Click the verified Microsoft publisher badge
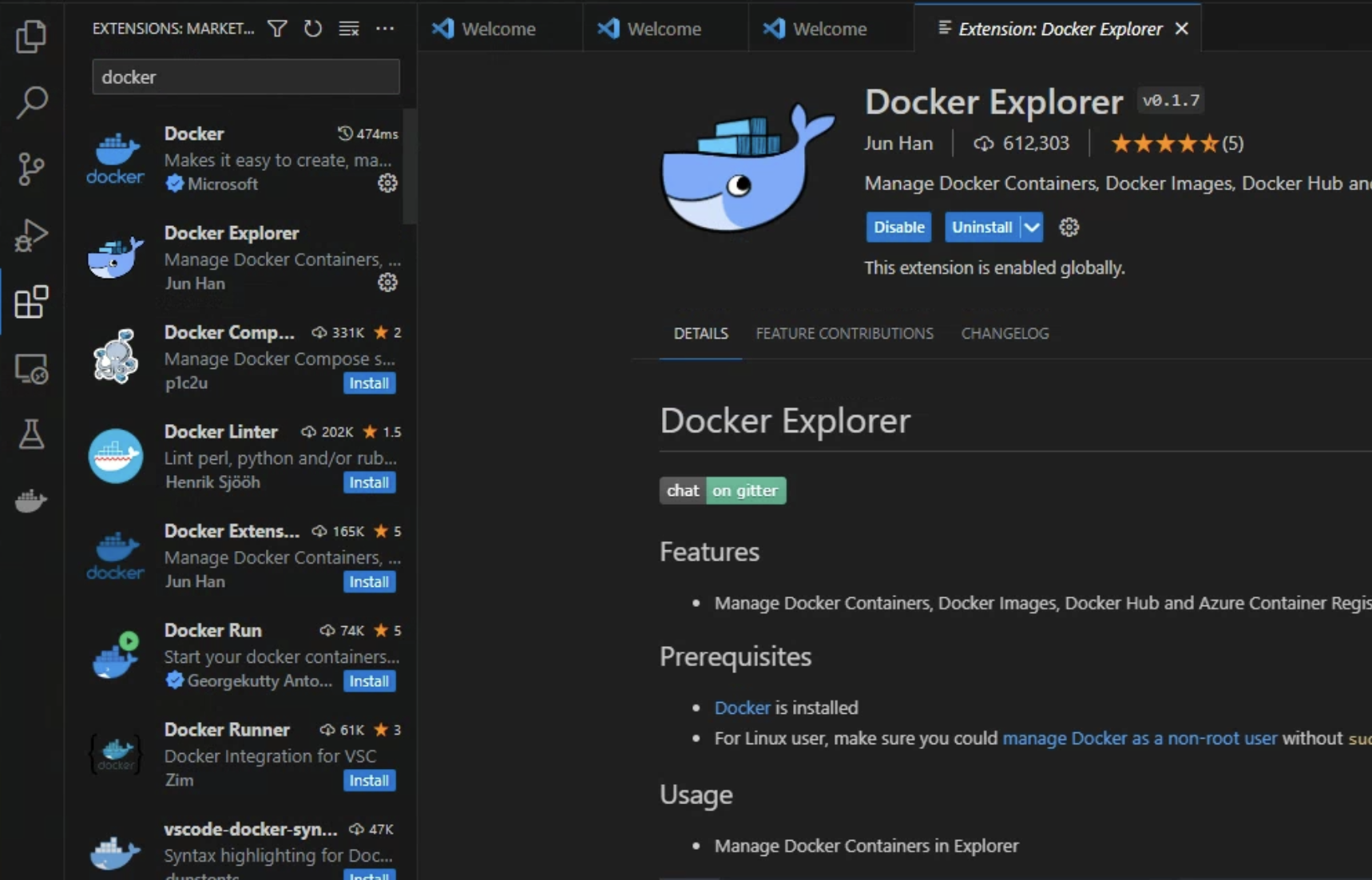This screenshot has width=1372, height=880. click(175, 184)
